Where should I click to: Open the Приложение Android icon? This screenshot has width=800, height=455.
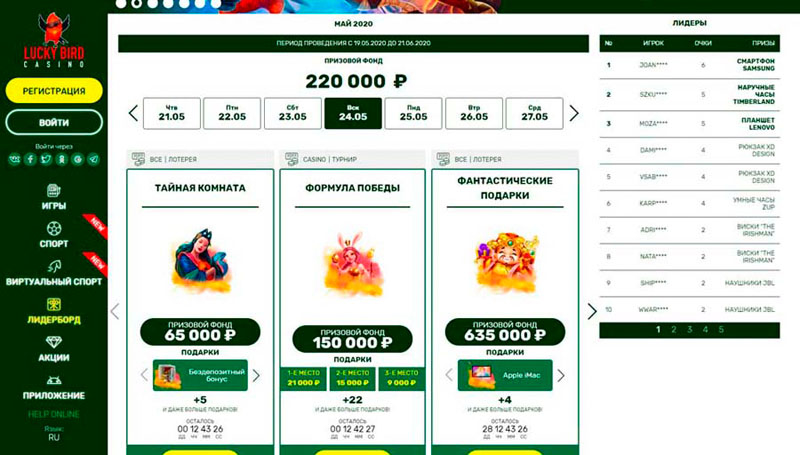(x=54, y=381)
